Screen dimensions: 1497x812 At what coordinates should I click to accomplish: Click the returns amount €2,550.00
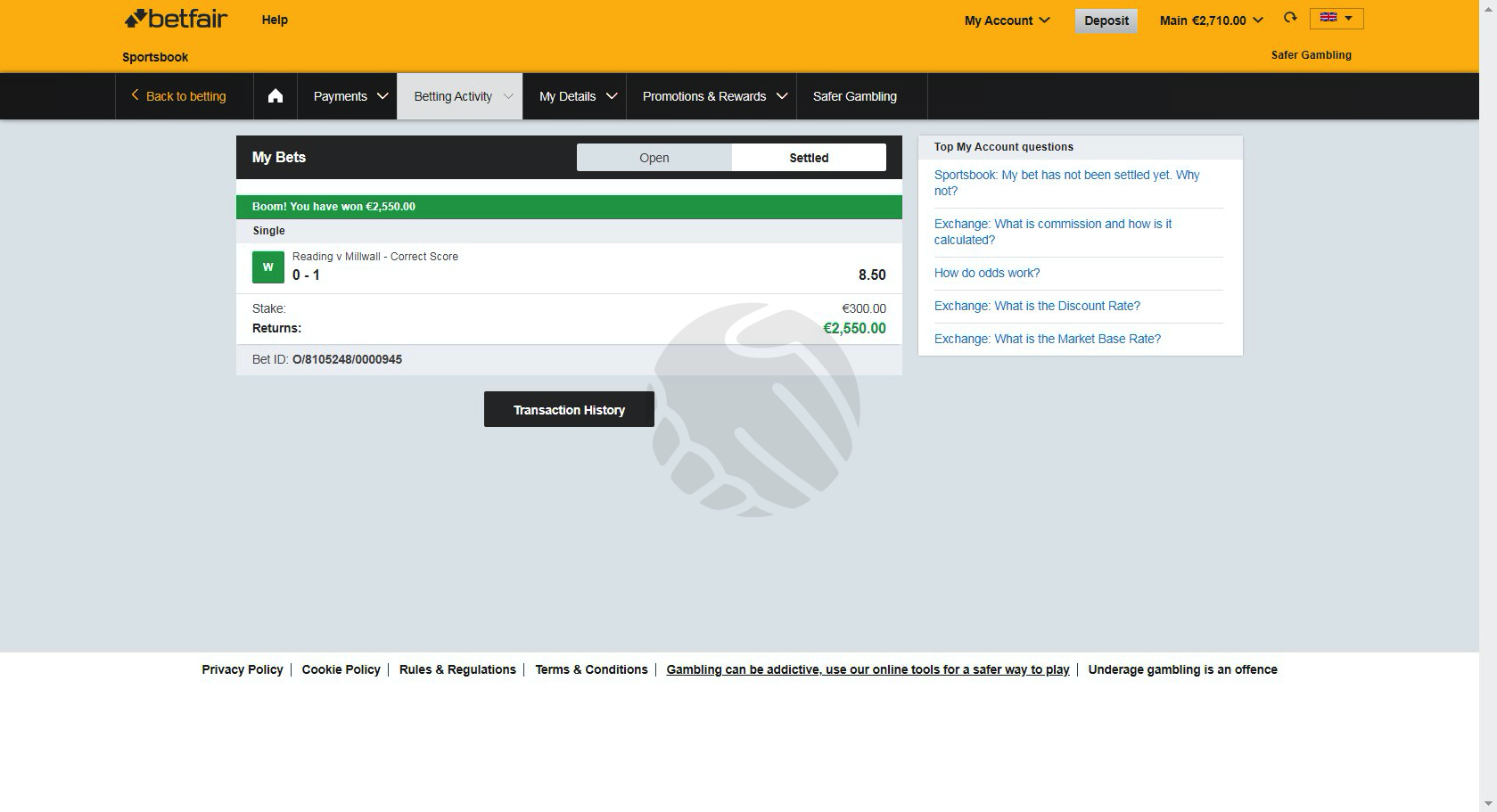tap(854, 328)
